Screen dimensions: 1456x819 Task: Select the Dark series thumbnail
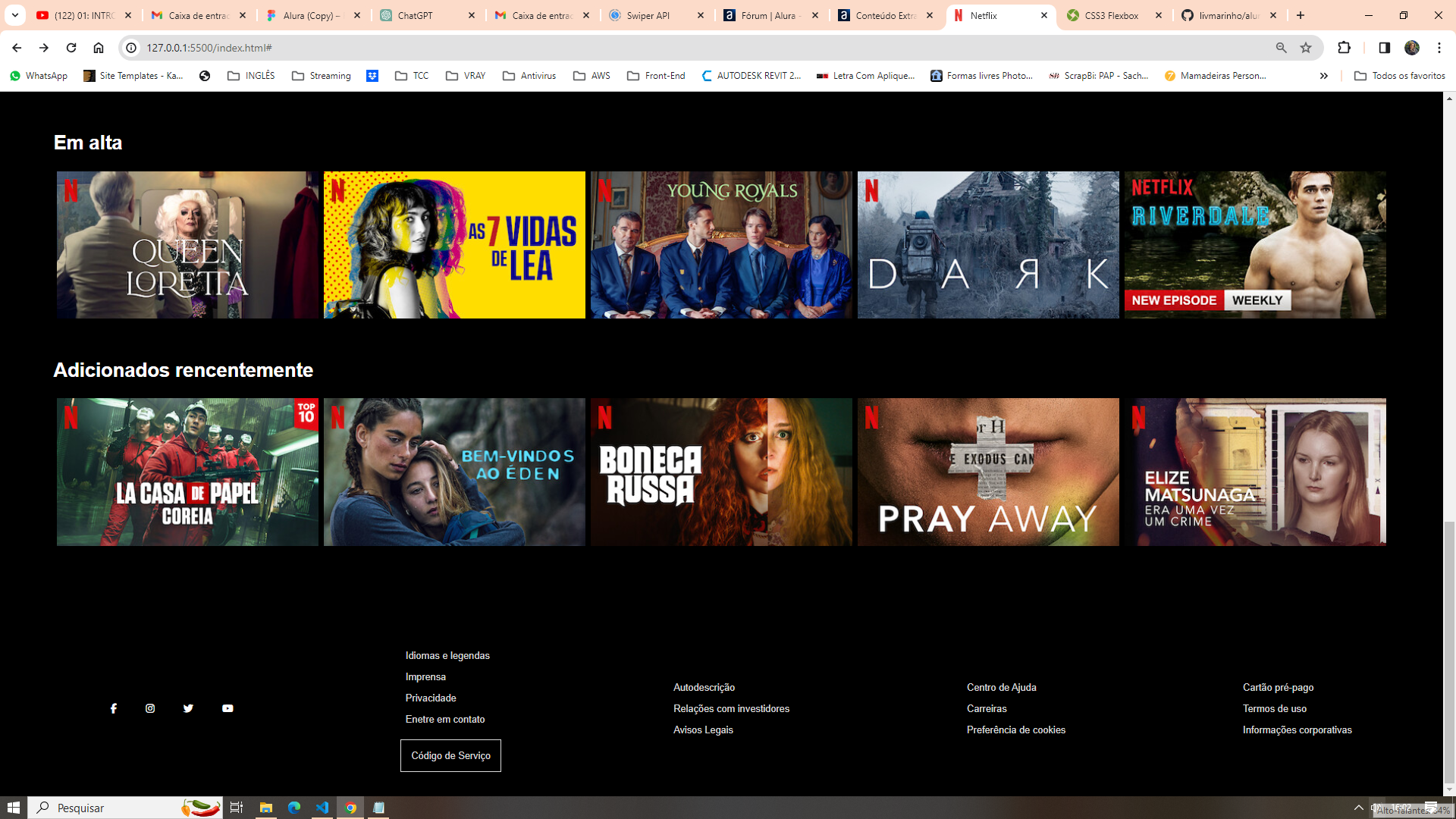pos(988,245)
